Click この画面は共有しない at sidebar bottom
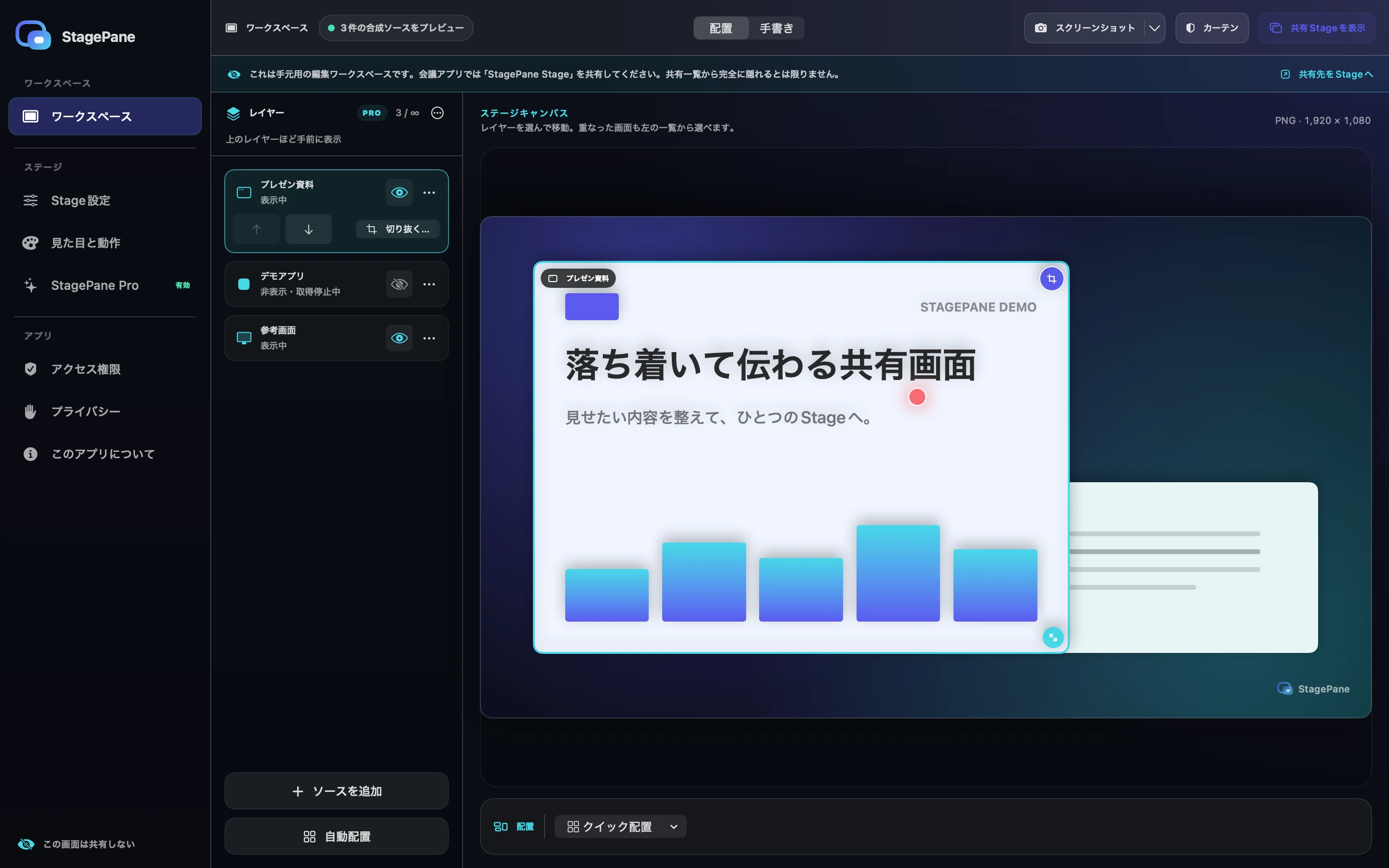1389x868 pixels. coord(76,844)
